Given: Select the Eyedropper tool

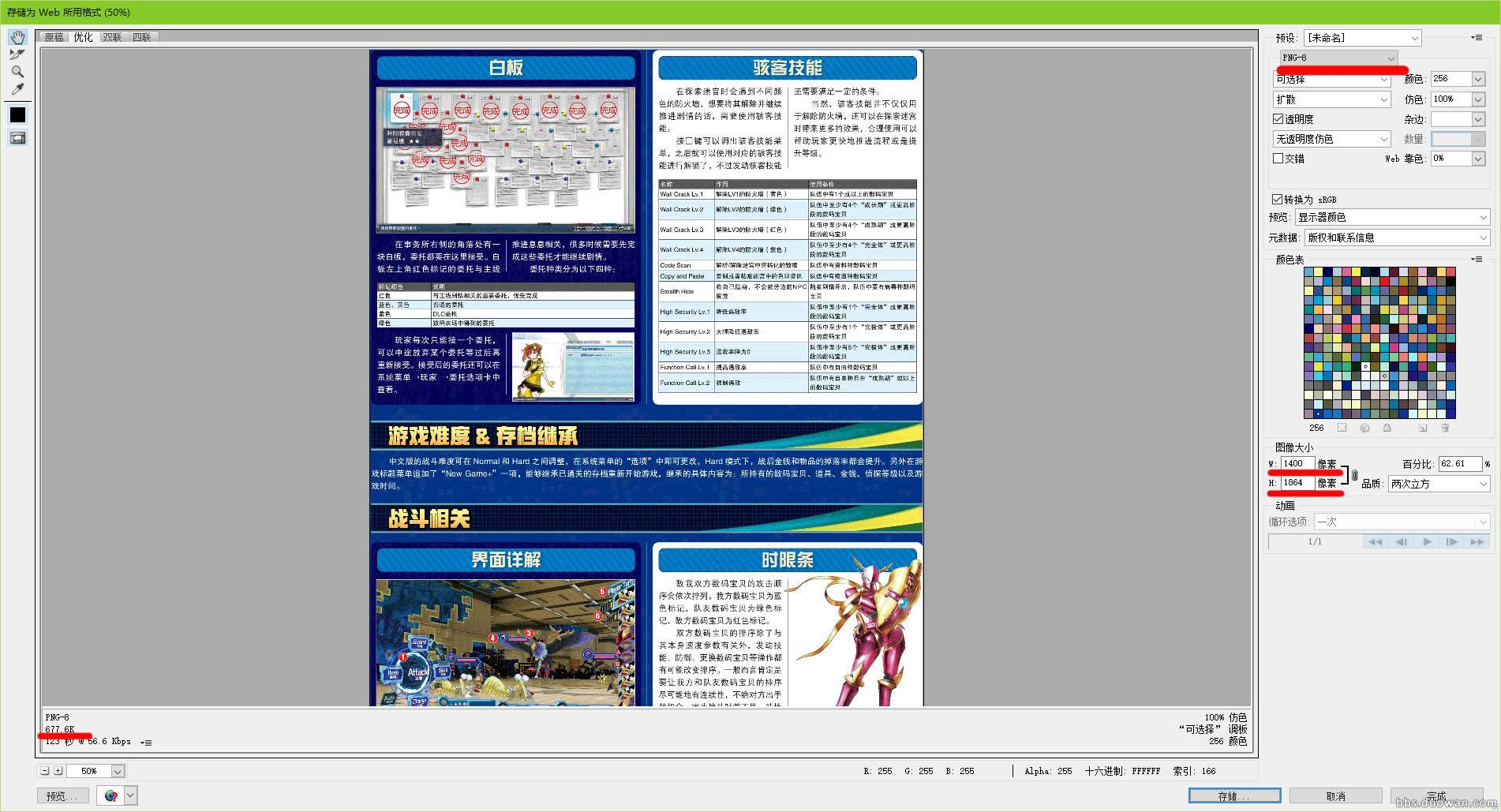Looking at the screenshot, I should coord(17,89).
